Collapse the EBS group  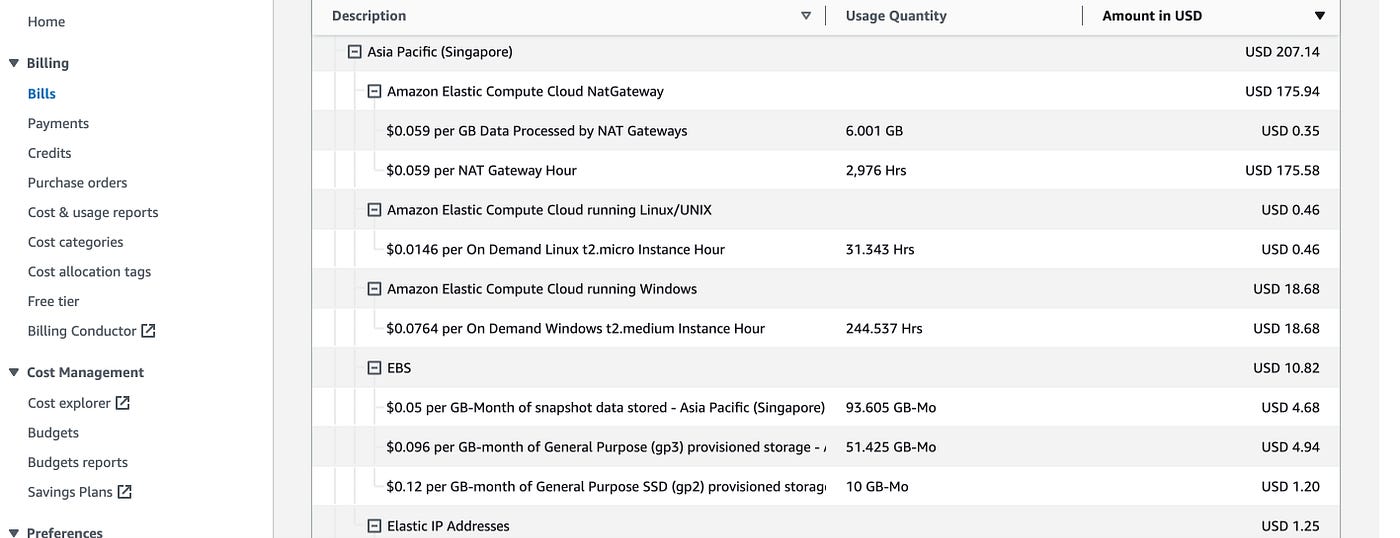pyautogui.click(x=374, y=368)
